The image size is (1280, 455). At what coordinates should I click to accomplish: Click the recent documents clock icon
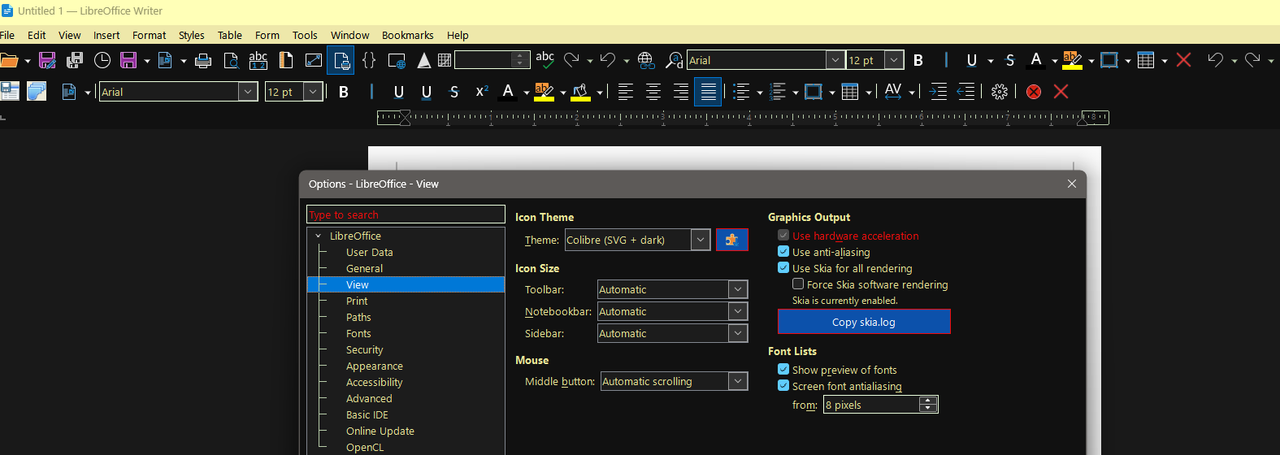pos(102,61)
